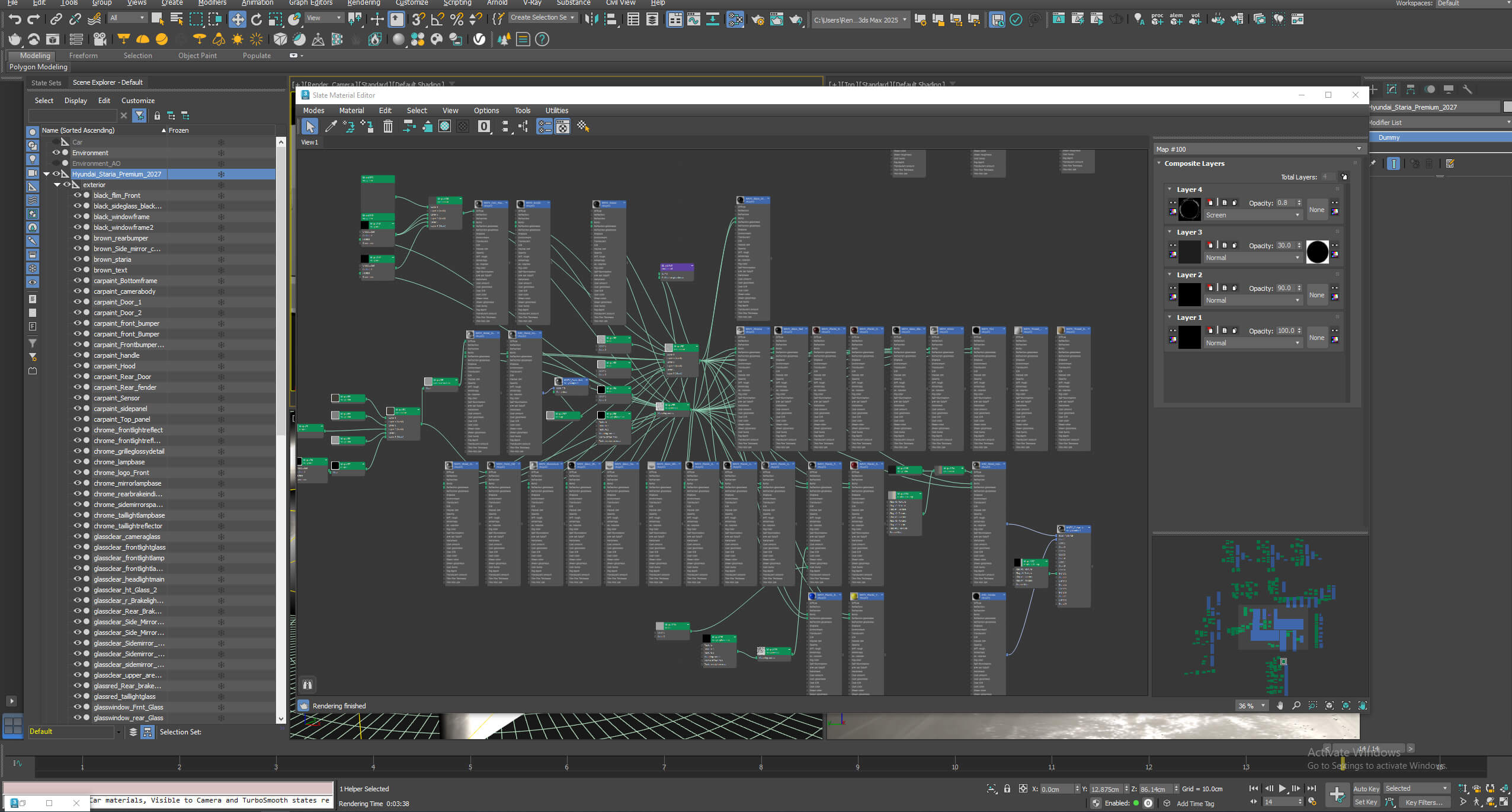The width and height of the screenshot is (1512, 812).
Task: Open the Slate zoom percentage dropdown
Action: tap(1263, 705)
